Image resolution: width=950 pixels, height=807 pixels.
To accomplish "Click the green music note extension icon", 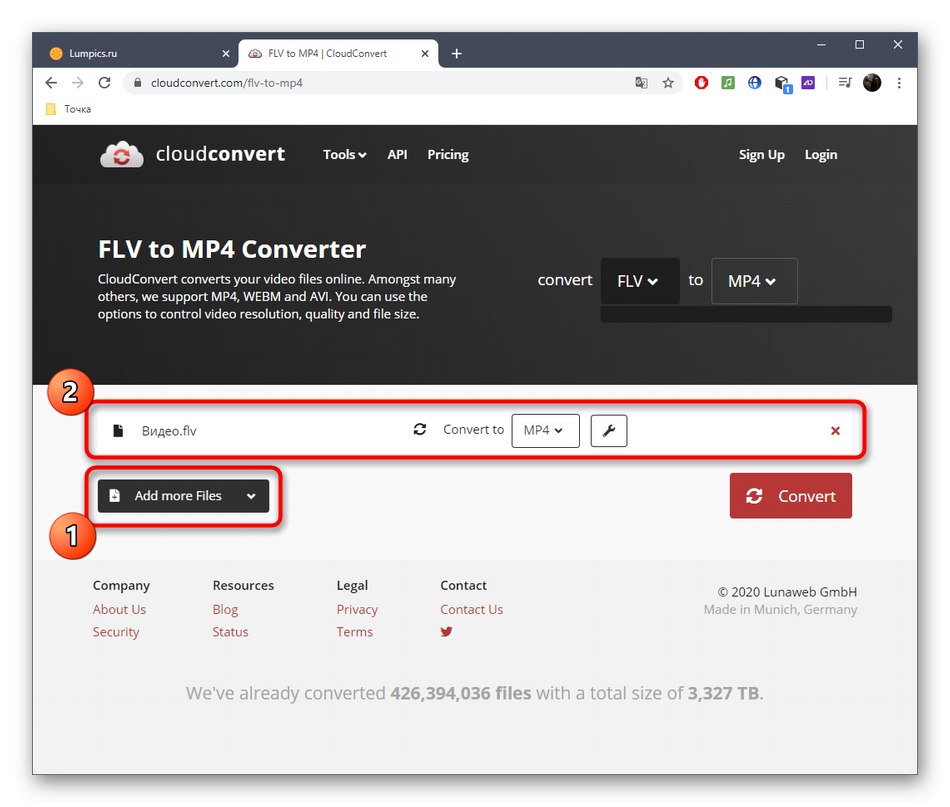I will 728,83.
